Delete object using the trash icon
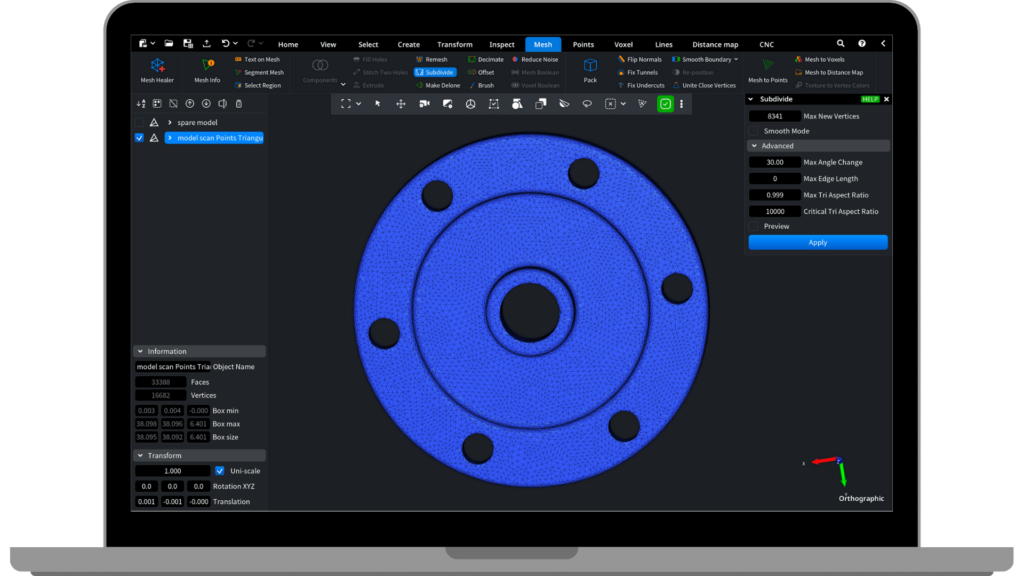 238,103
